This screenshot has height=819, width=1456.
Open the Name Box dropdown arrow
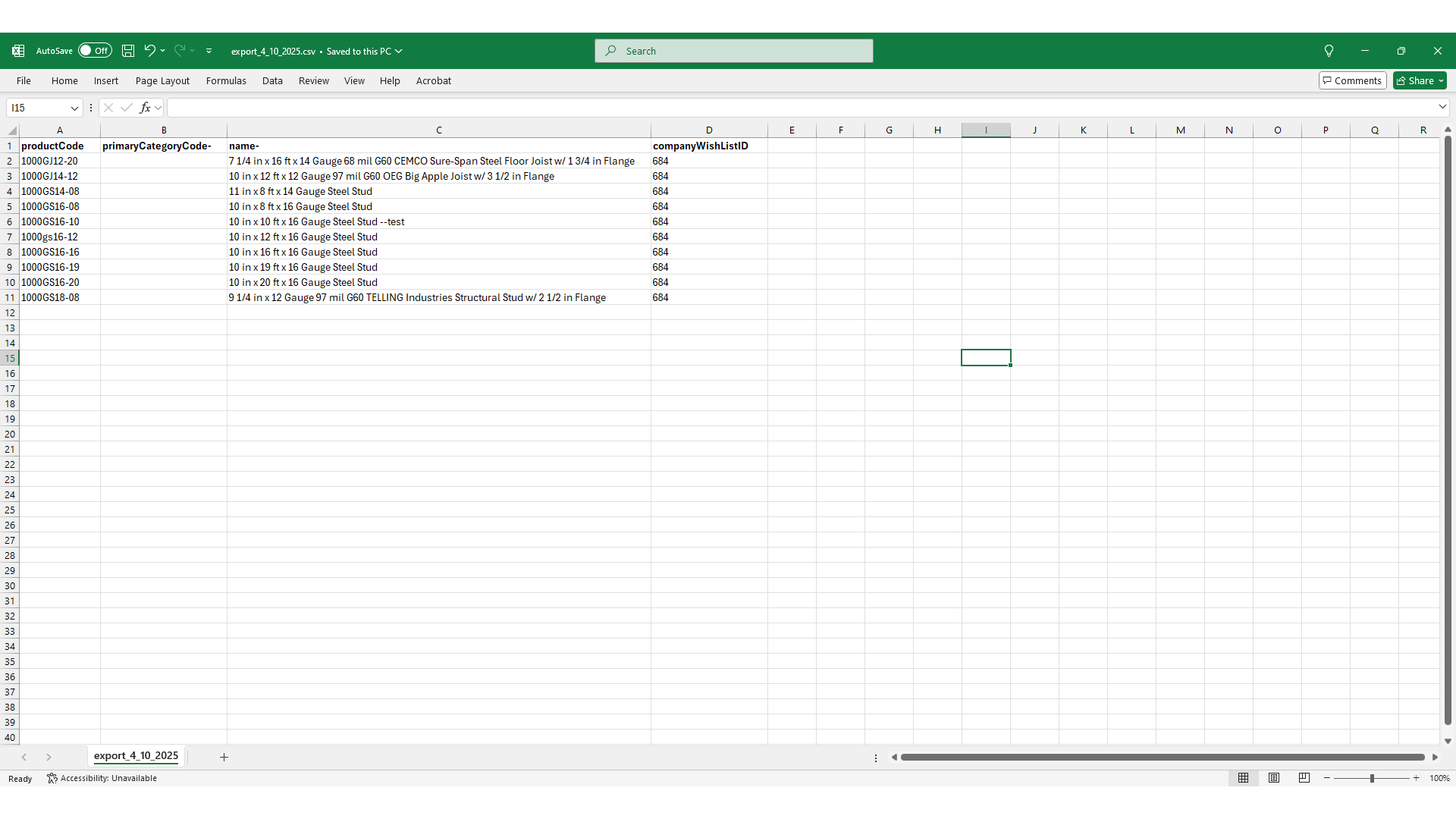click(x=74, y=108)
